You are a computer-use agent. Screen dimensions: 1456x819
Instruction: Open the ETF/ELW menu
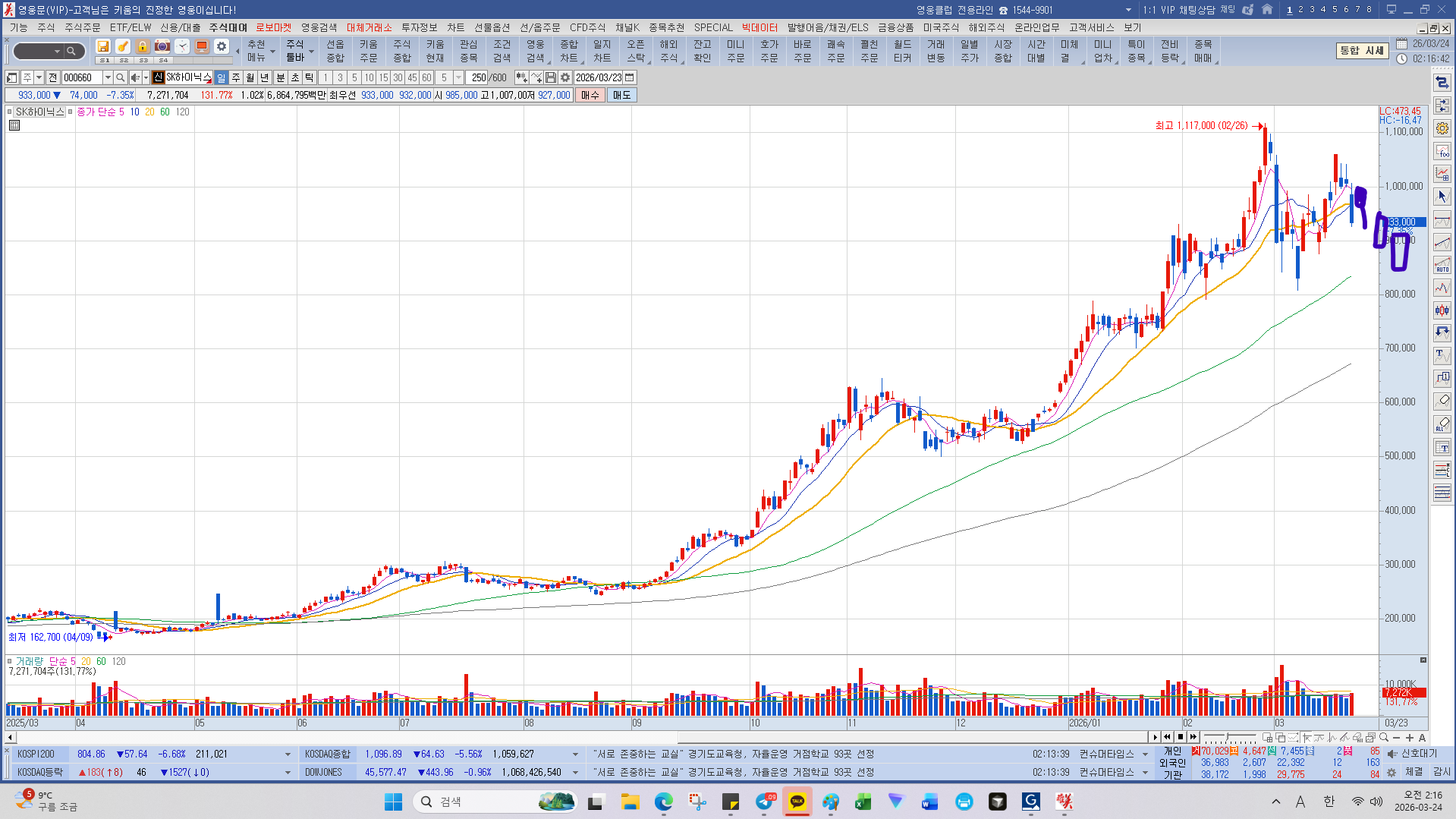131,27
